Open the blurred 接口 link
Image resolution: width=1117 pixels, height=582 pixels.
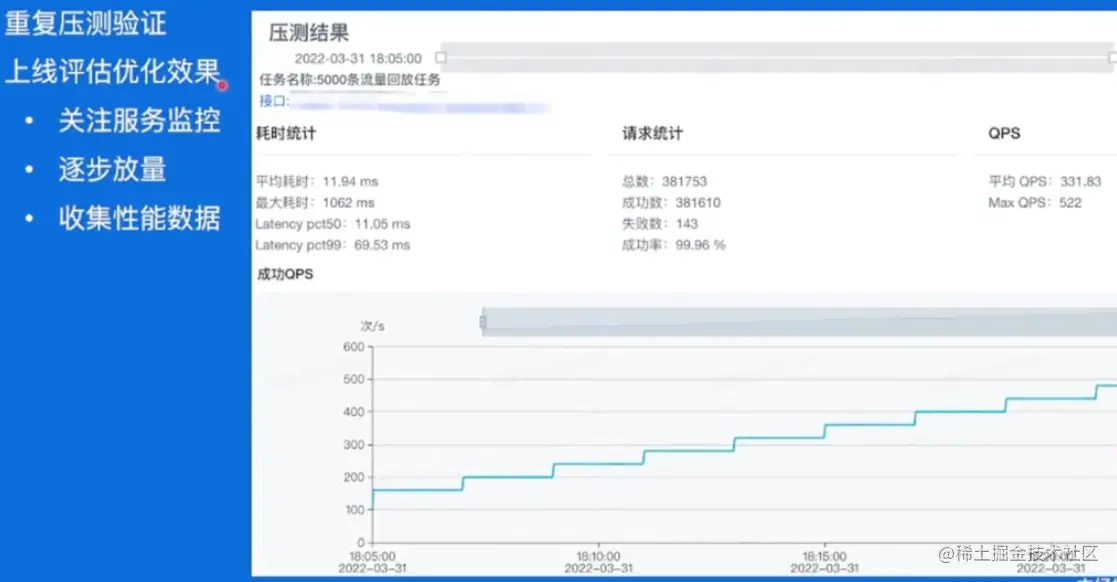point(419,107)
